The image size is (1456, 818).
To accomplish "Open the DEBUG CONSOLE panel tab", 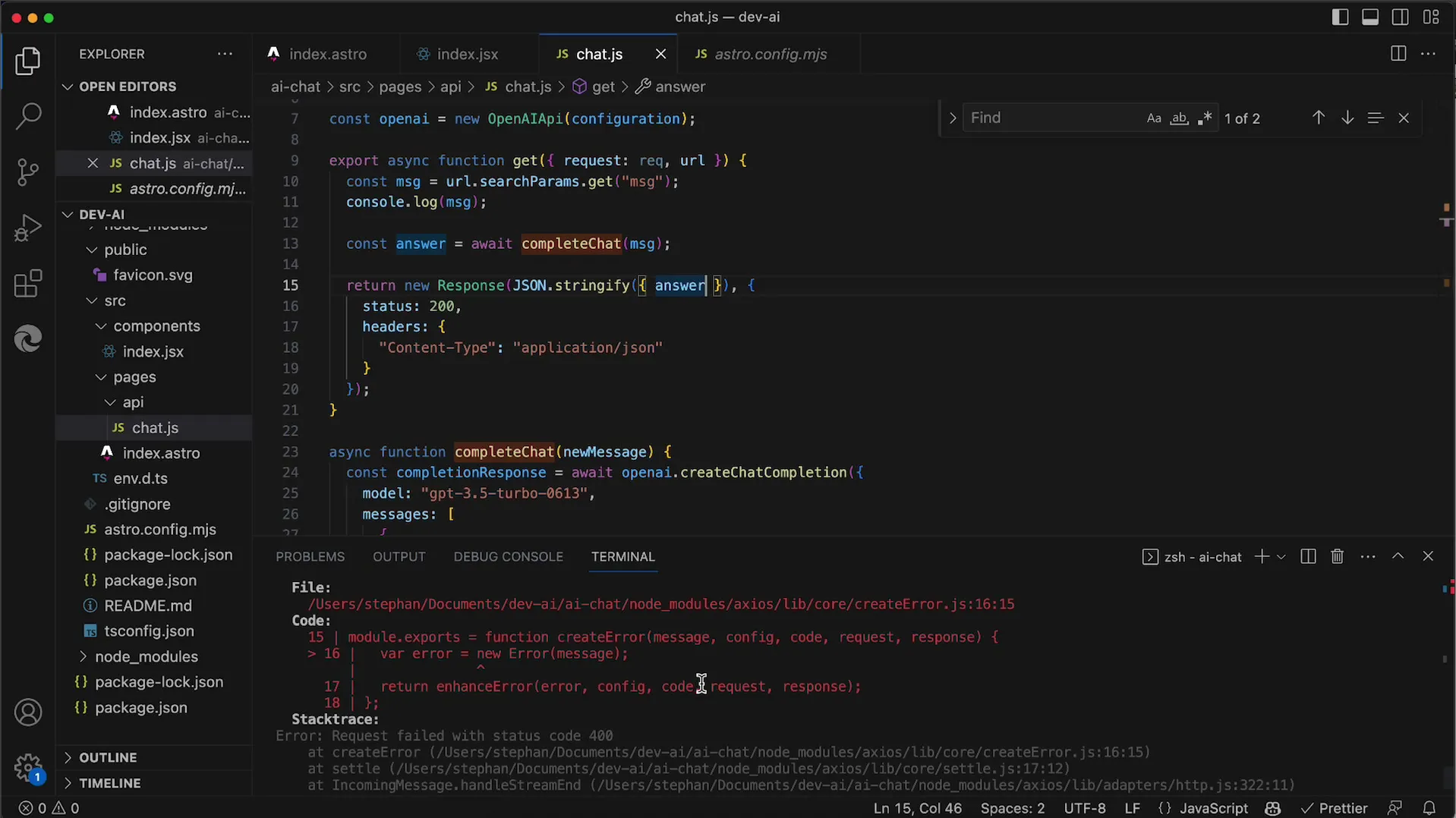I will pos(509,557).
